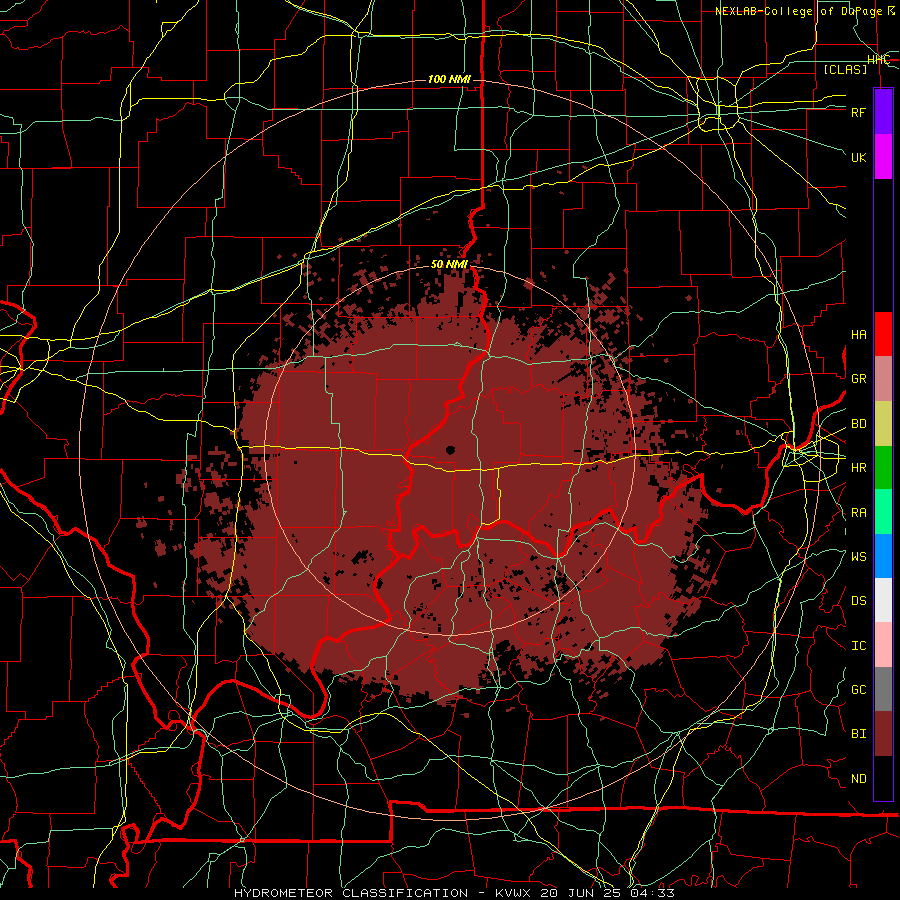Click the WS blue legend swatch
Viewport: 900px width, 900px height.
pyautogui.click(x=883, y=556)
